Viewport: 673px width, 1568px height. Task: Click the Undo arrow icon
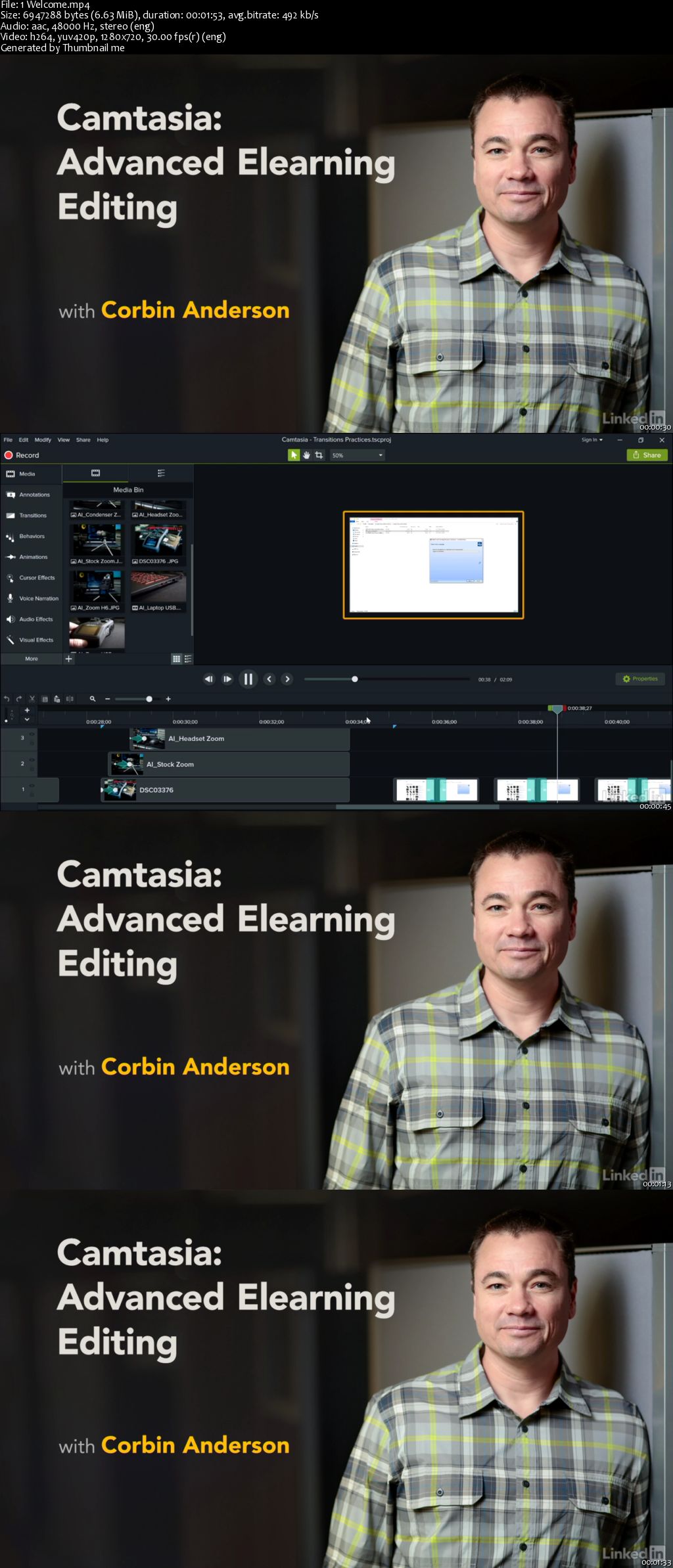pos(7,699)
